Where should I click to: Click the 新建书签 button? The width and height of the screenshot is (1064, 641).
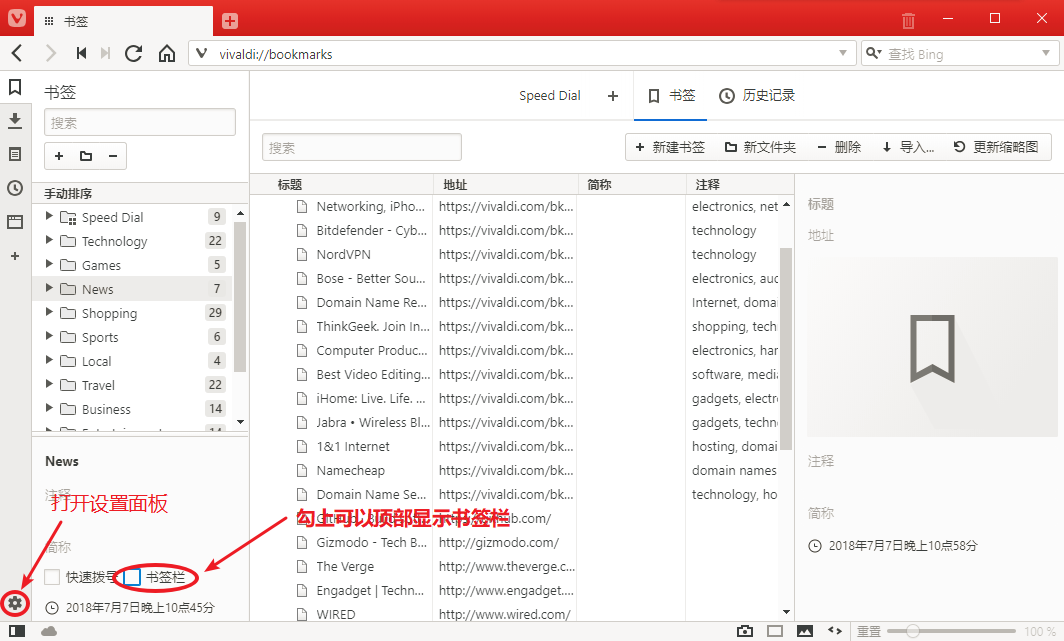pos(669,147)
